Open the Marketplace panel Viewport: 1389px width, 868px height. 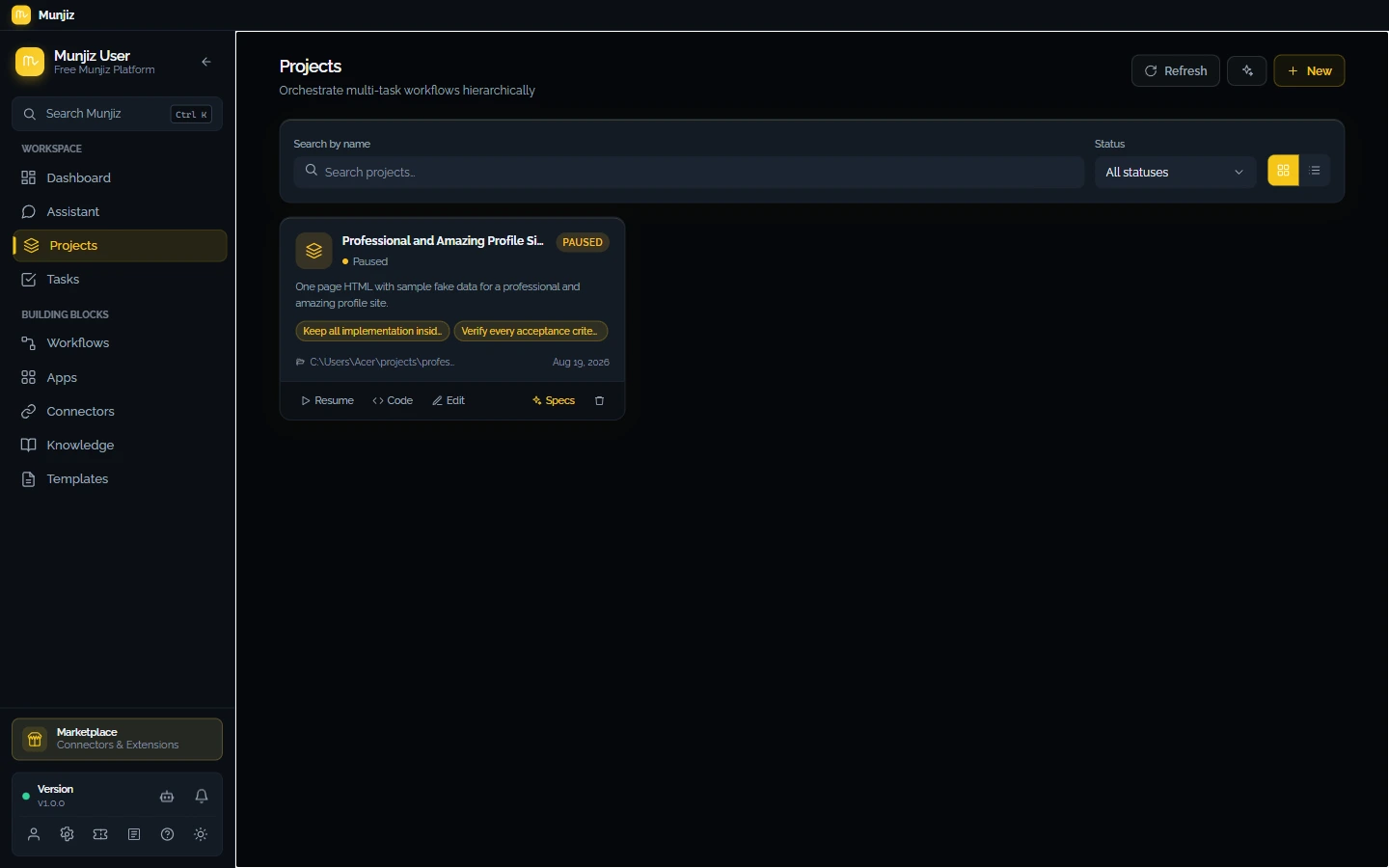pyautogui.click(x=117, y=739)
